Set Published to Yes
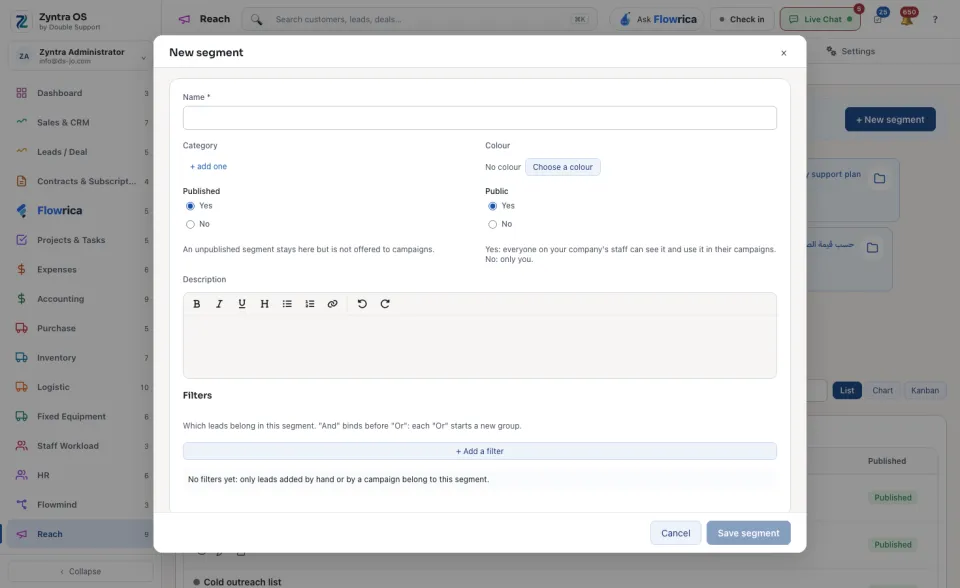 click(190, 206)
